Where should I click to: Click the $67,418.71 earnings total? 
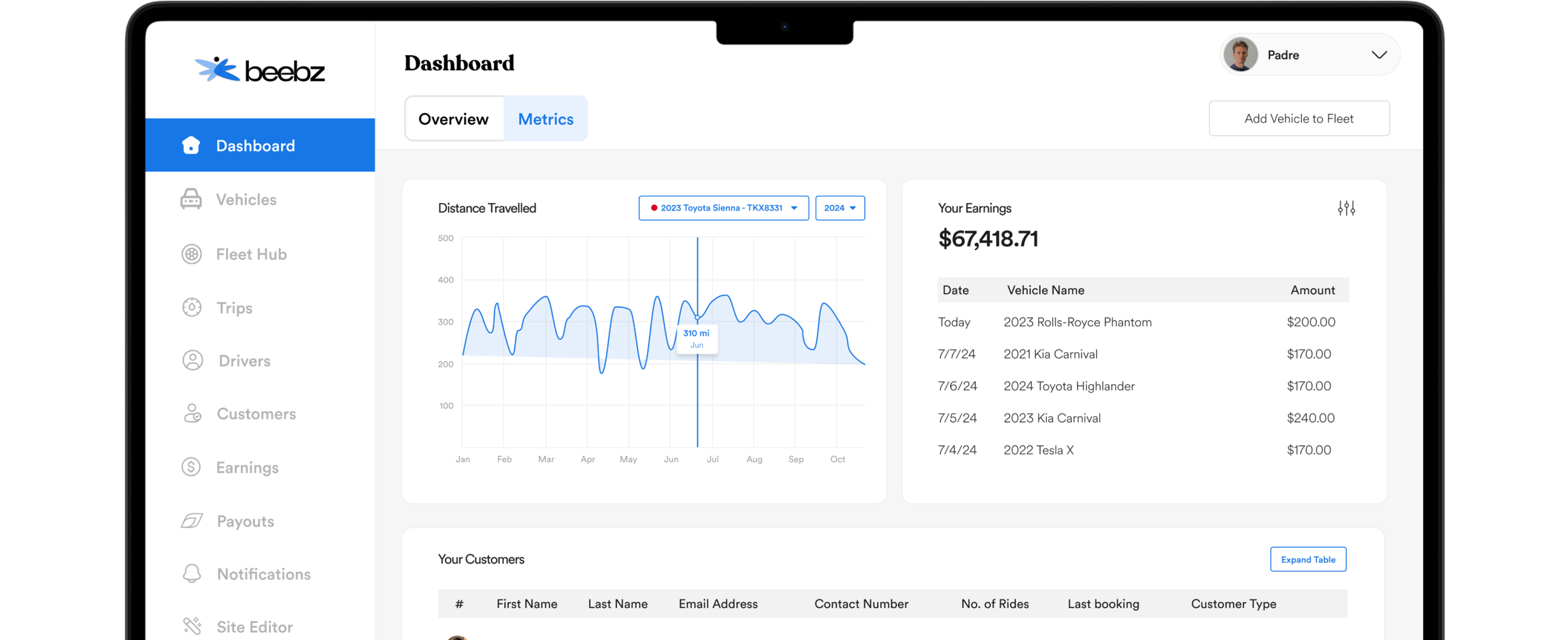coord(988,239)
